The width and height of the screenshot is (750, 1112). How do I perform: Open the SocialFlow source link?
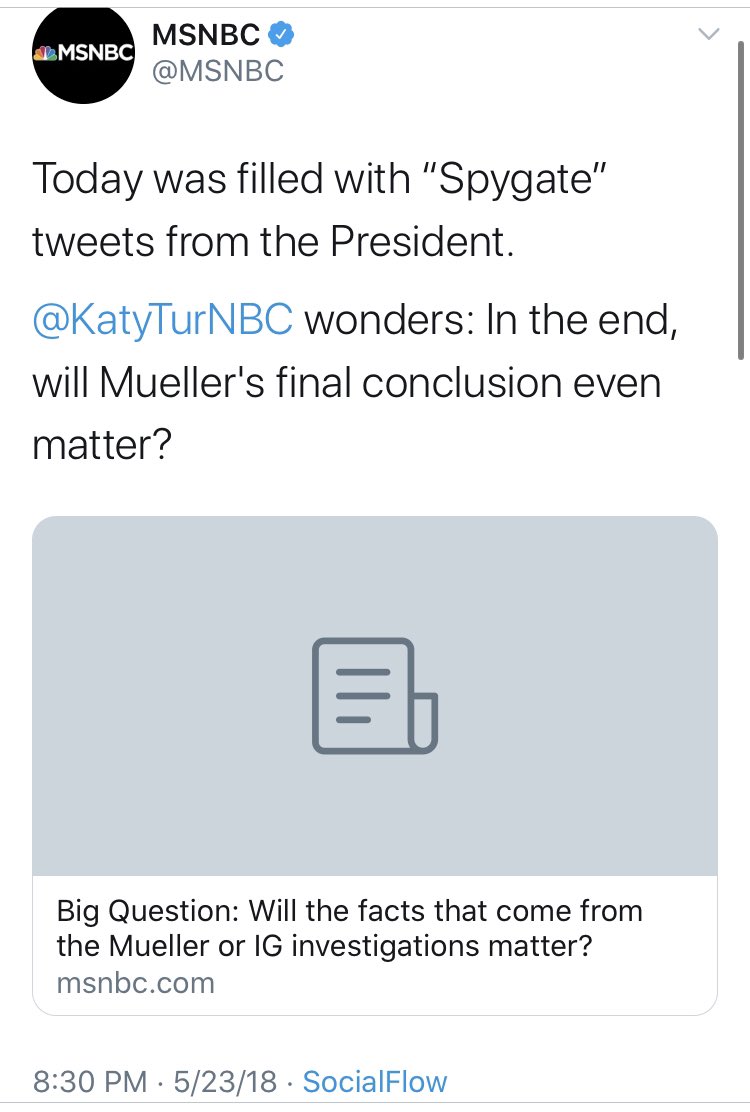375,1082
